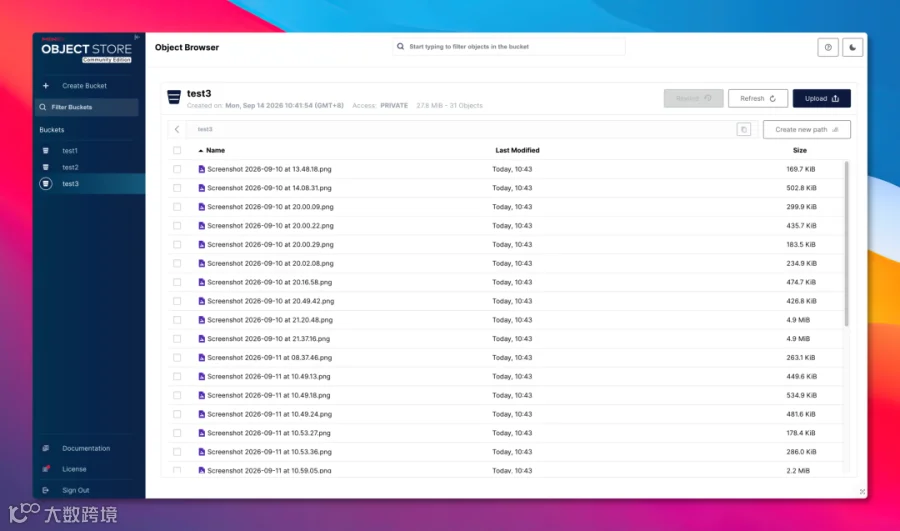Go back using the path arrow
The image size is (900, 531).
pos(177,129)
